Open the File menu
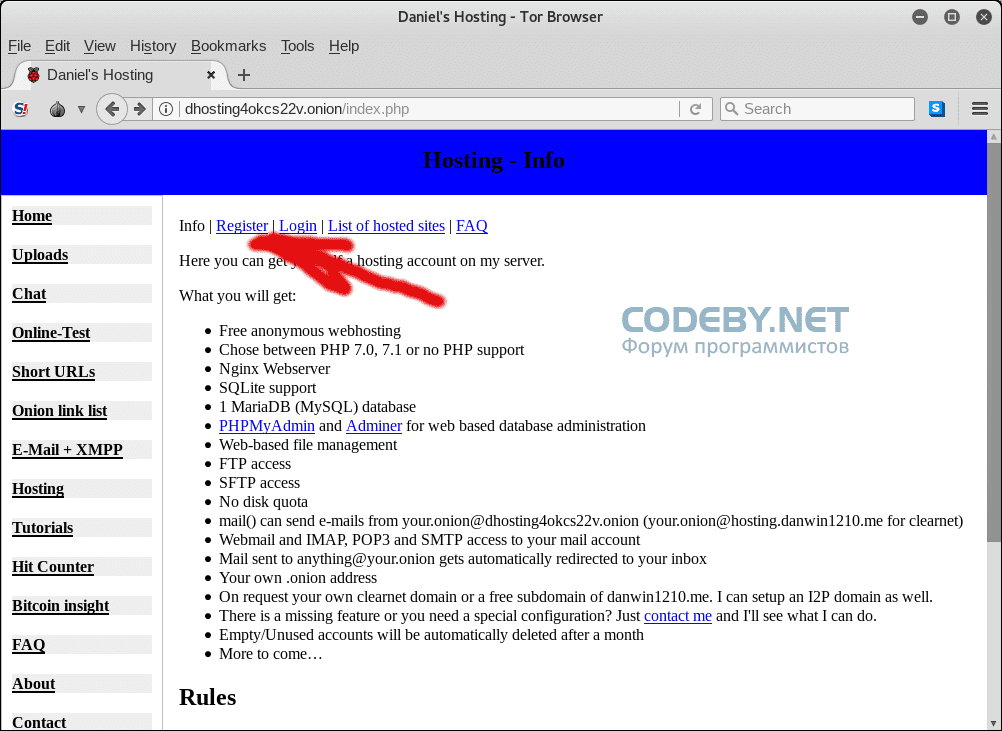 tap(19, 46)
